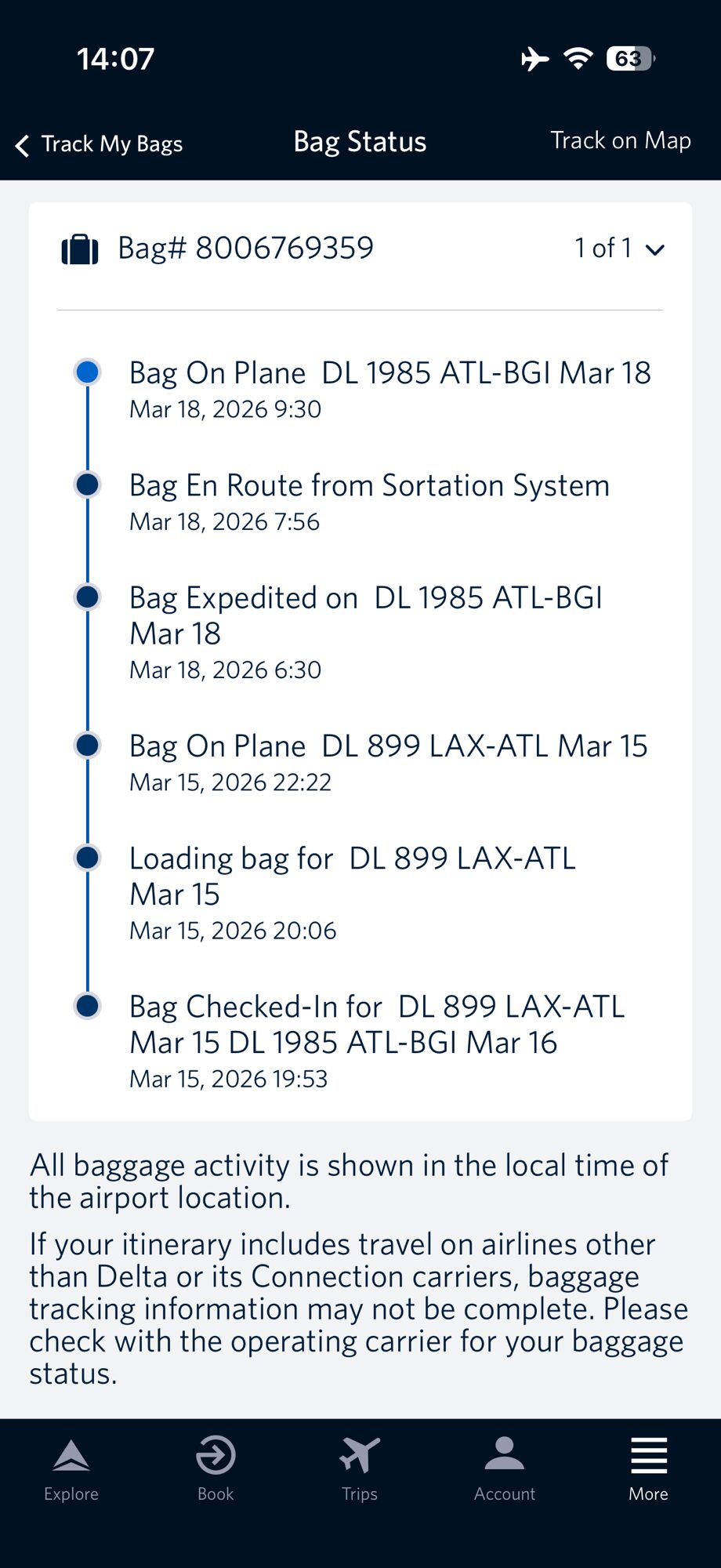Tap the Bag# 8006769359 label
The height and width of the screenshot is (1568, 721).
click(245, 249)
